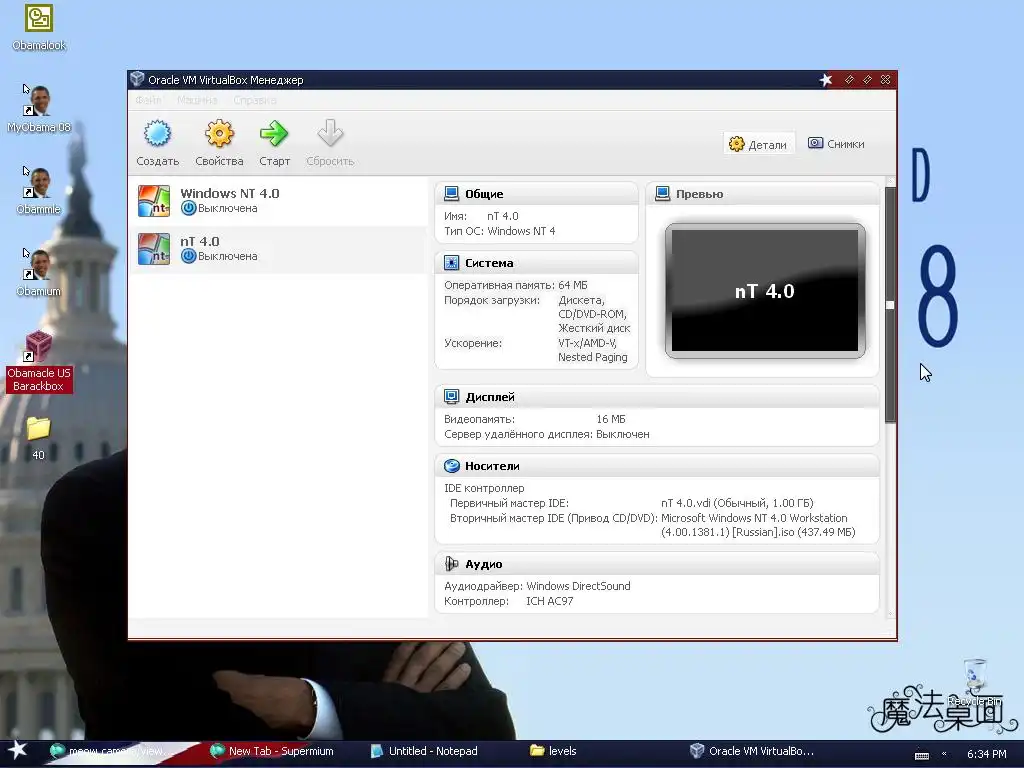
Task: Expand hidden tray icons chevron
Action: [944, 754]
